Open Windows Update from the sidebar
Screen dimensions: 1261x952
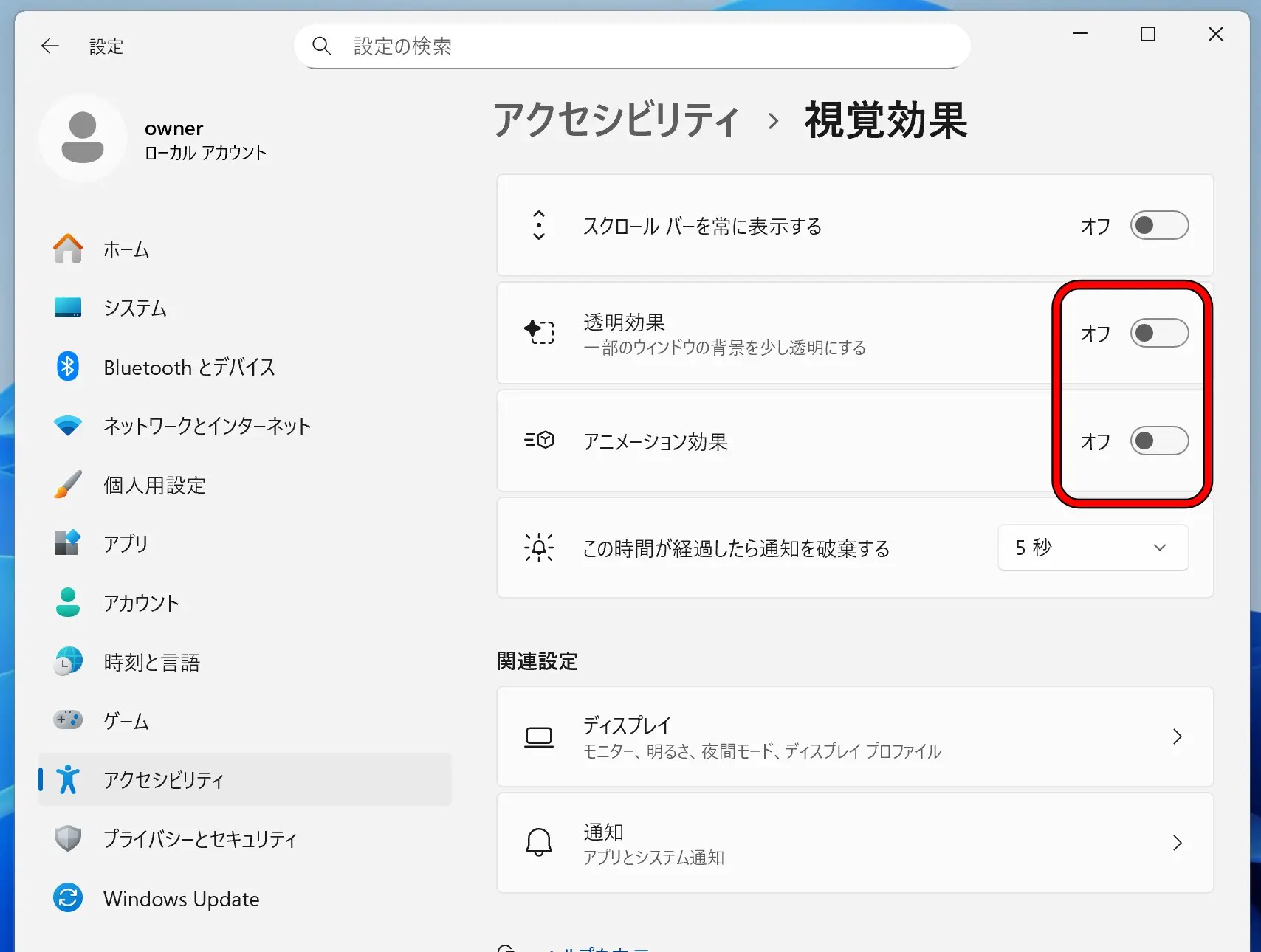[x=181, y=898]
